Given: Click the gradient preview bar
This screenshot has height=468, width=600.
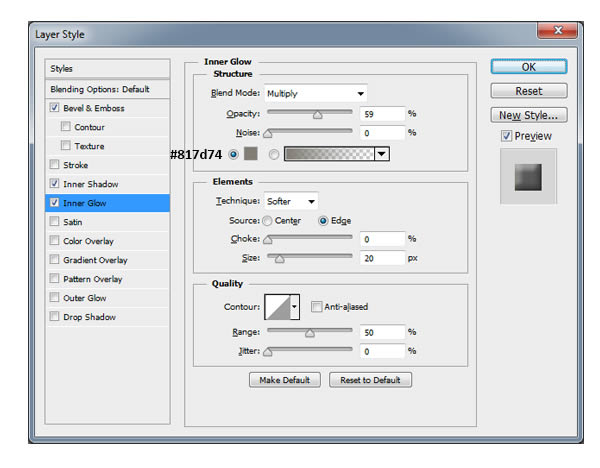Looking at the screenshot, I should (x=329, y=154).
